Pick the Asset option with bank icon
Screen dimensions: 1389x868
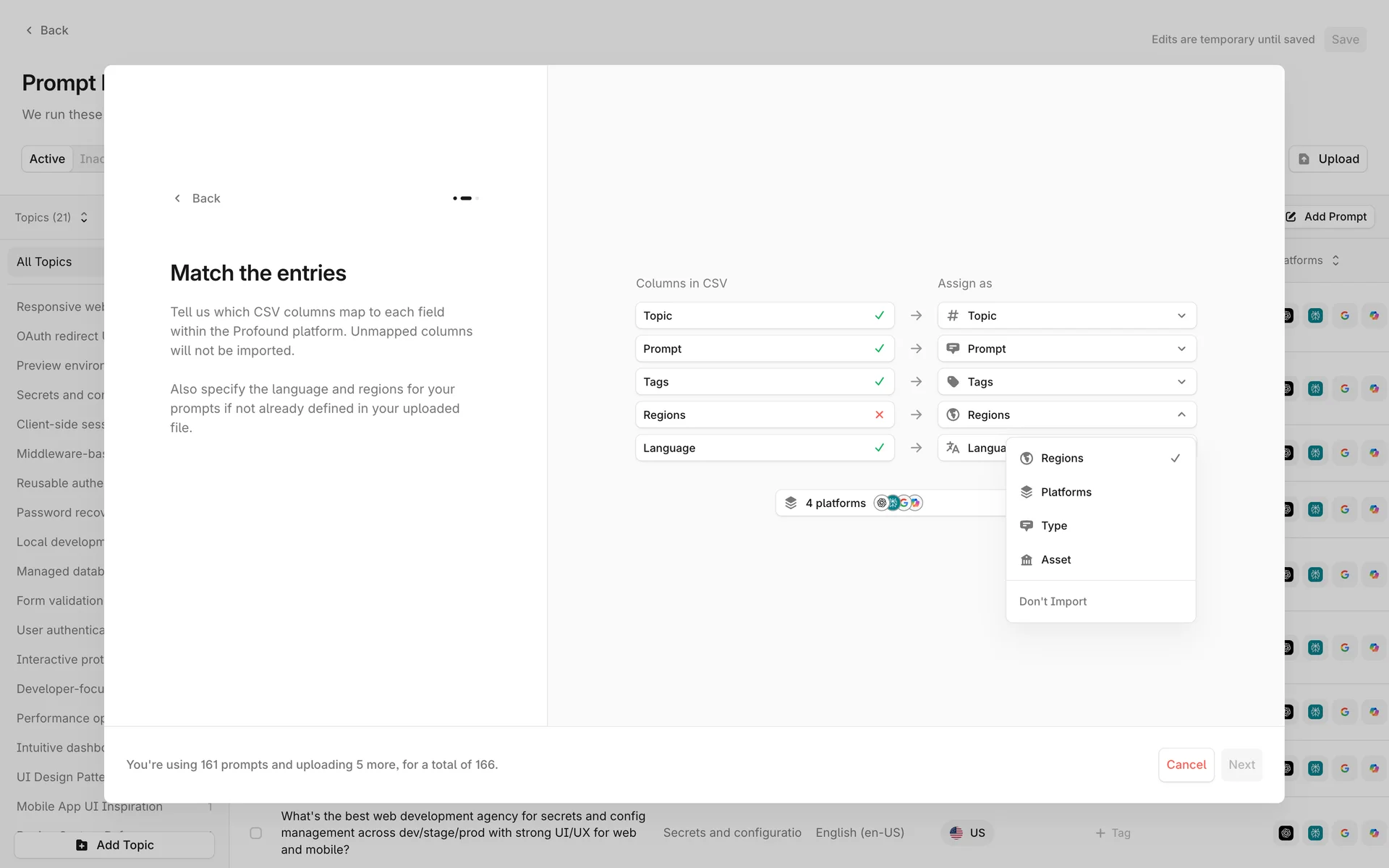pos(1055,560)
